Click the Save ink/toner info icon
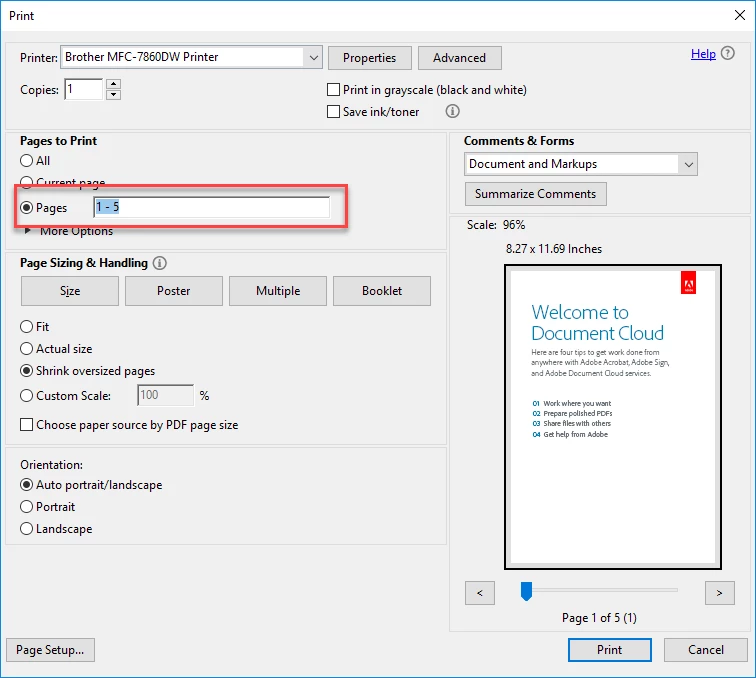This screenshot has height=678, width=756. coord(452,111)
